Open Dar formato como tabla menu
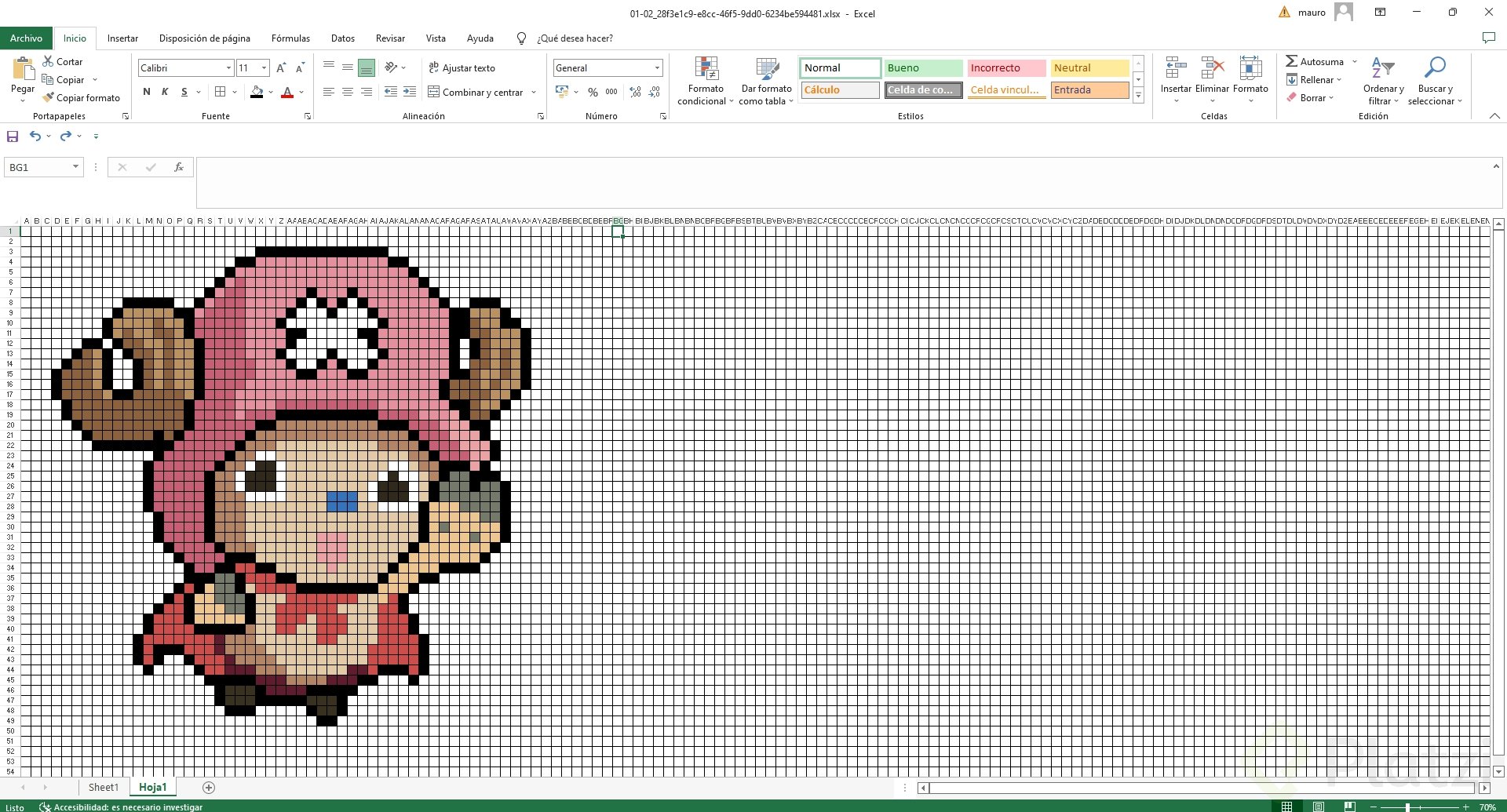 tap(766, 81)
